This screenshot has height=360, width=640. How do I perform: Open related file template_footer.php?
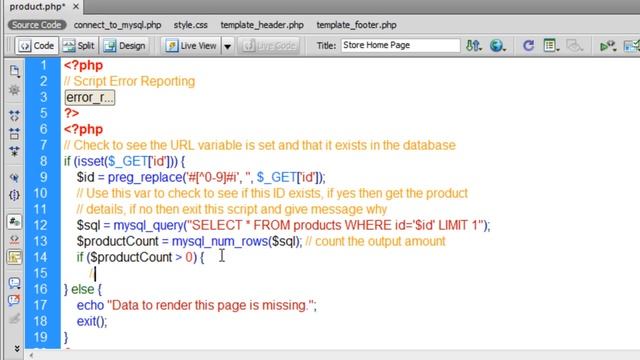pos(356,25)
